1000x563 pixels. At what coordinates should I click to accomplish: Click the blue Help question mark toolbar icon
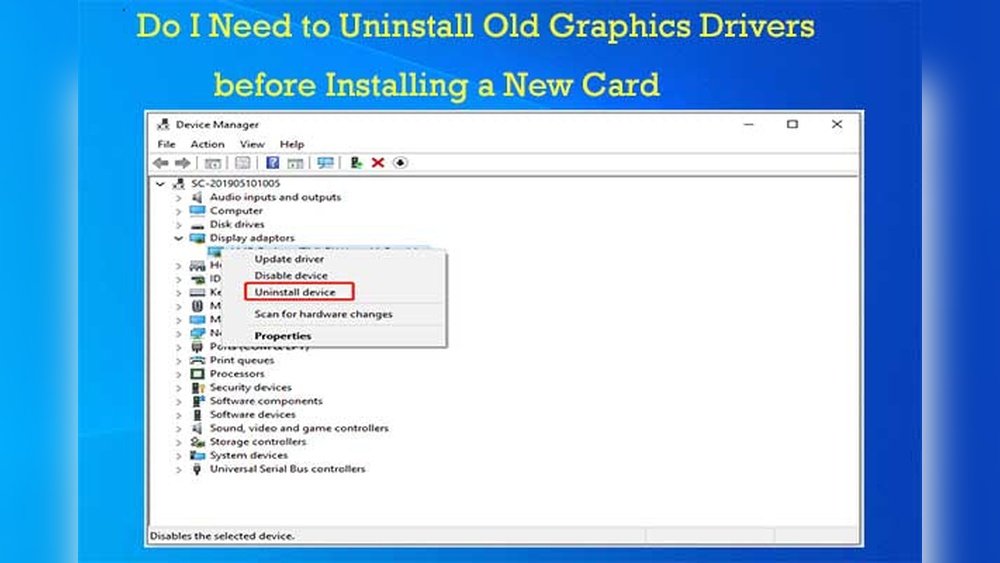(272, 163)
